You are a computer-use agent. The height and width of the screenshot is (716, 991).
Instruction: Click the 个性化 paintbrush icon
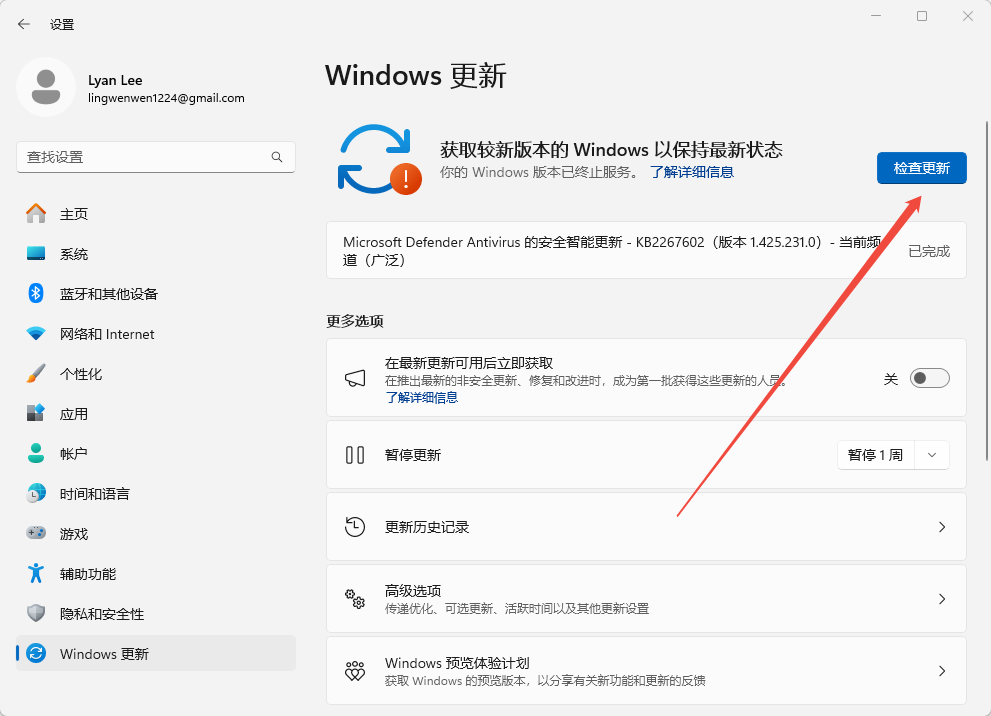(36, 373)
